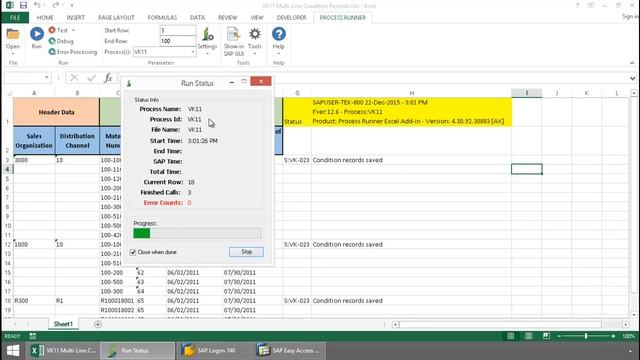Open the Help question mark icon

pos(279,34)
